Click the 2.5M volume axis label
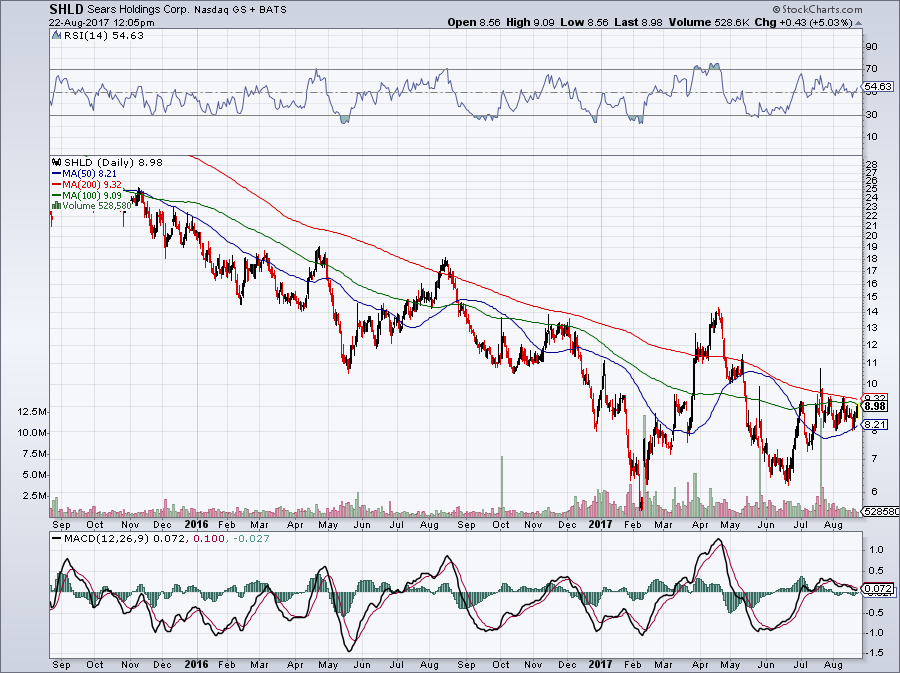 (x=34, y=495)
